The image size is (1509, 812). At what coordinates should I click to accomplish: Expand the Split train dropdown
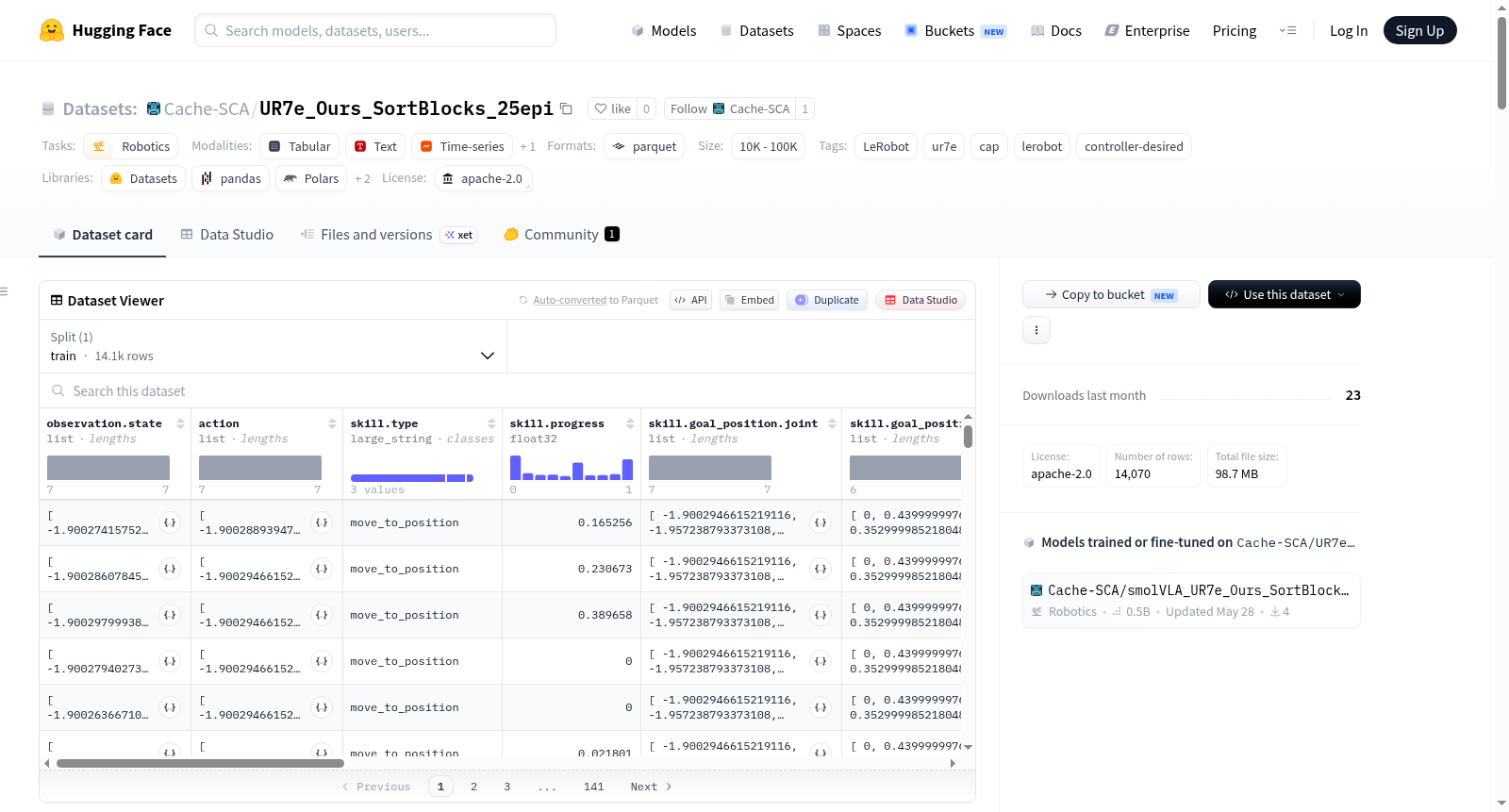273,346
